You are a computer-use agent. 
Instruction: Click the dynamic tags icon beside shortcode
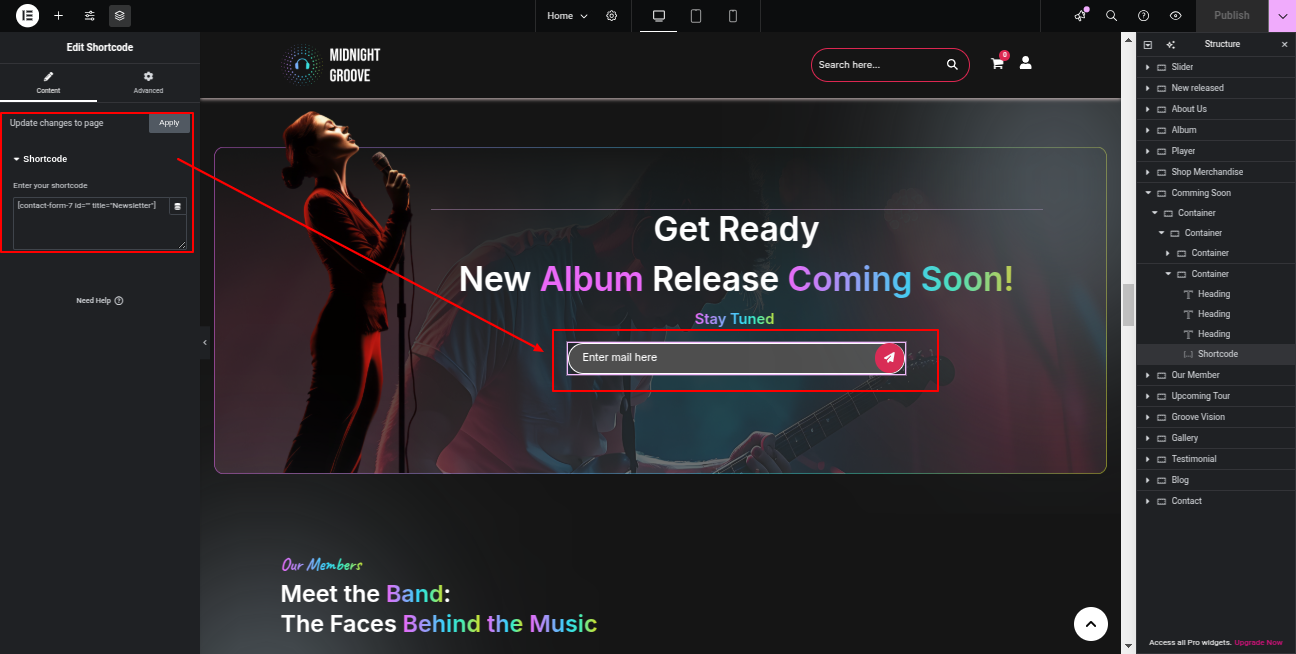click(178, 206)
